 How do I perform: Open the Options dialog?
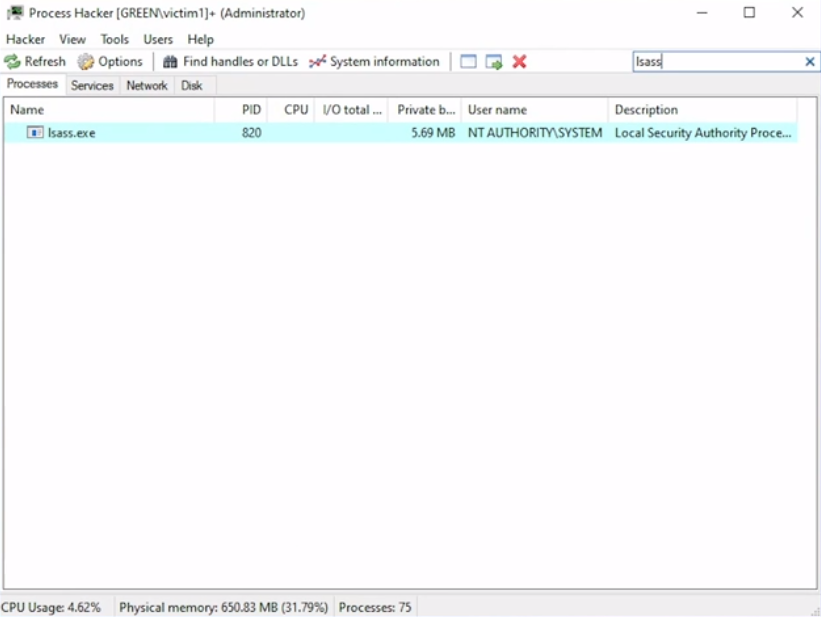(110, 62)
